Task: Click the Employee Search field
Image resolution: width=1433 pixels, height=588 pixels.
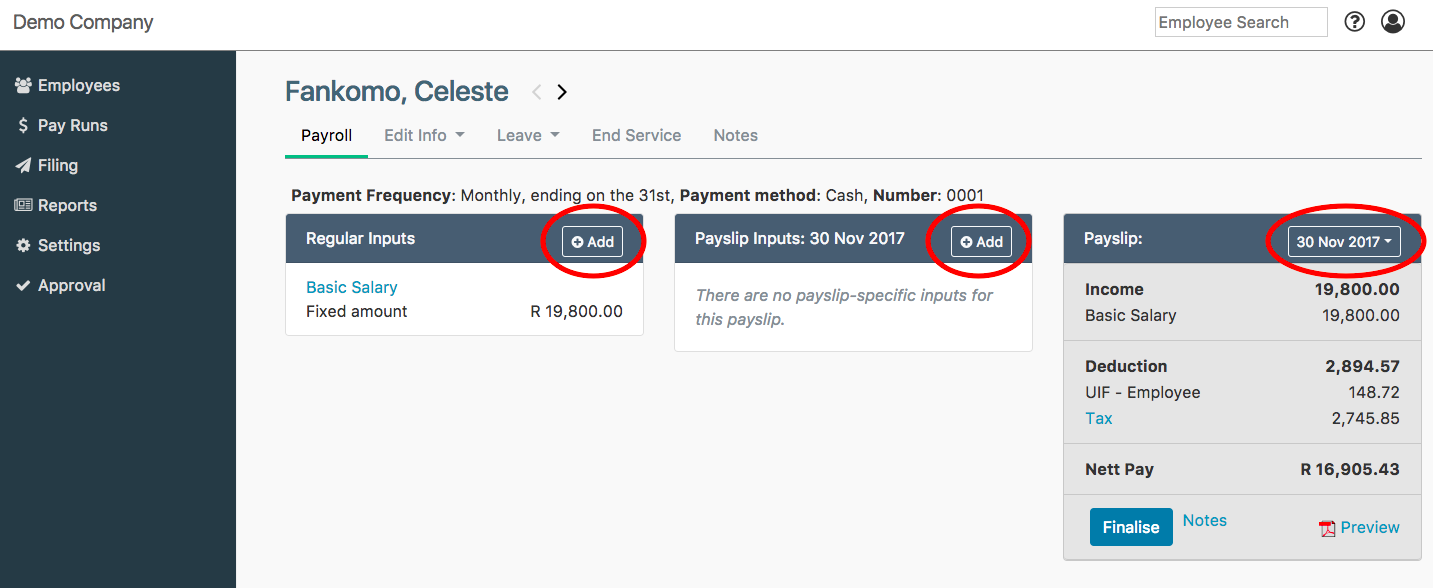Action: (x=1240, y=22)
